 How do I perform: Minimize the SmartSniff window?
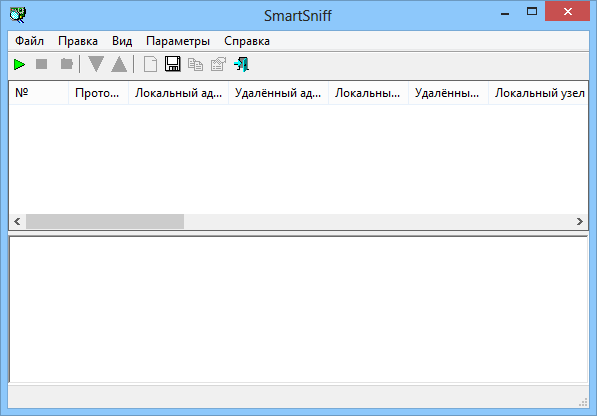coord(505,13)
